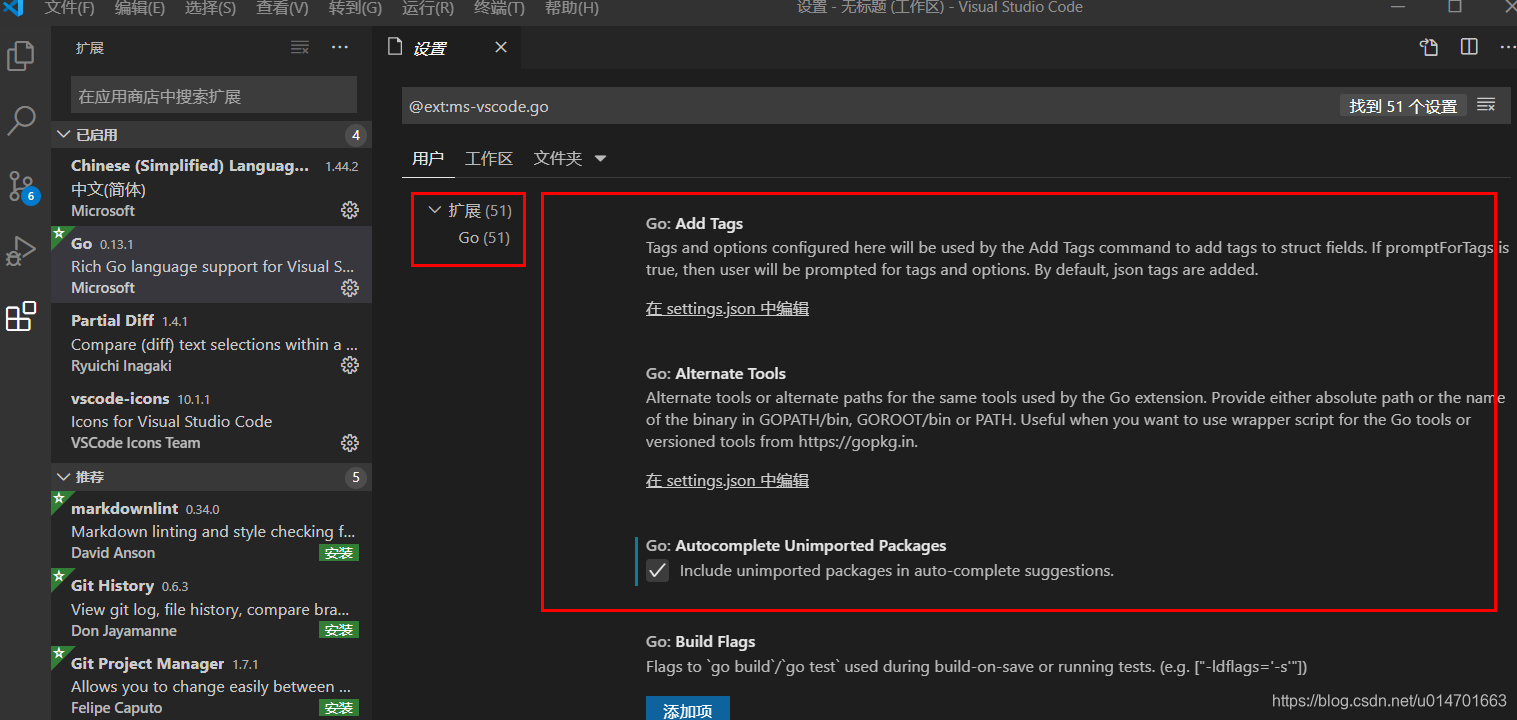The width and height of the screenshot is (1517, 720).
Task: Edit Alternate Tools in settings.json link
Action: click(727, 481)
